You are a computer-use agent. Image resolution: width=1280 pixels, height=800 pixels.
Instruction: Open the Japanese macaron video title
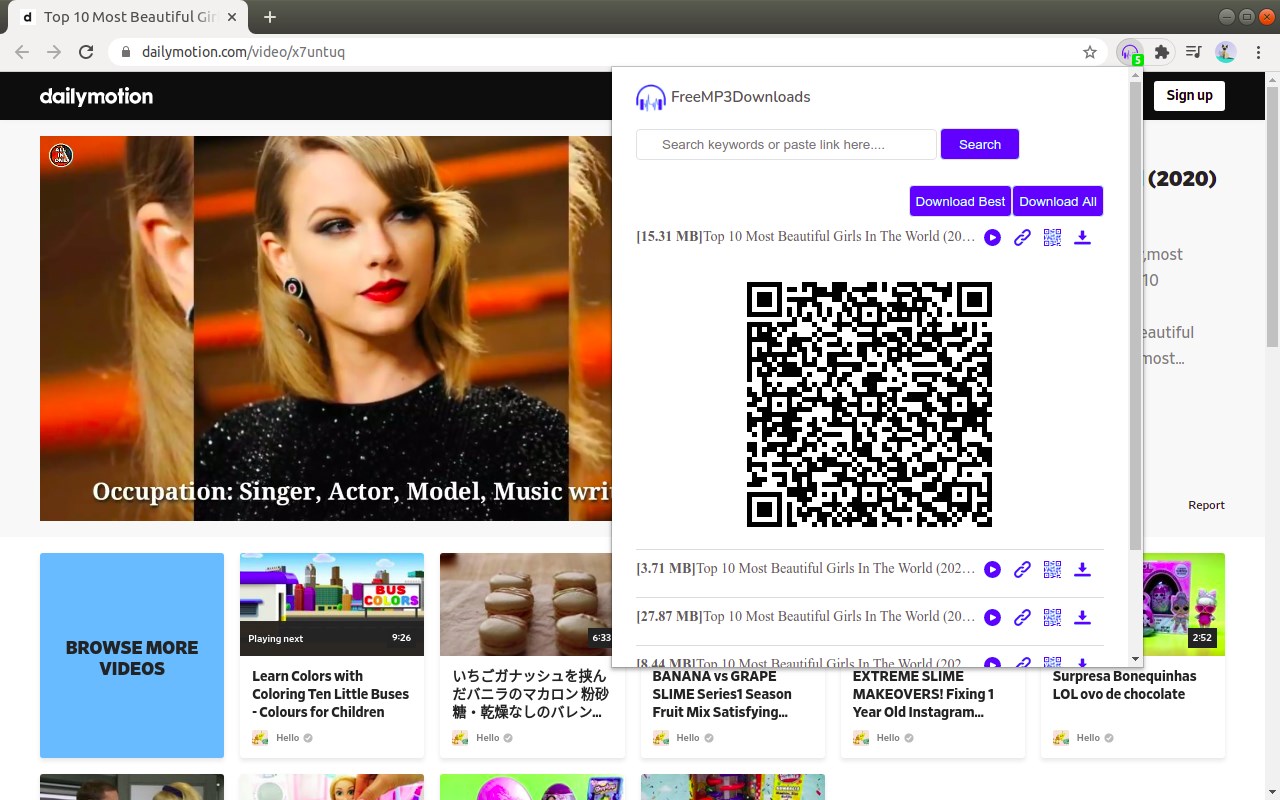coord(530,694)
